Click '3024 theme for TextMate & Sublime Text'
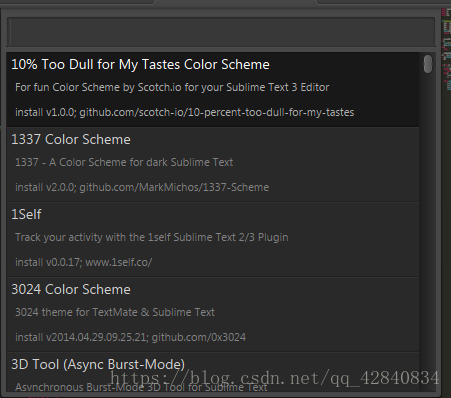This screenshot has width=451, height=398. (115, 312)
